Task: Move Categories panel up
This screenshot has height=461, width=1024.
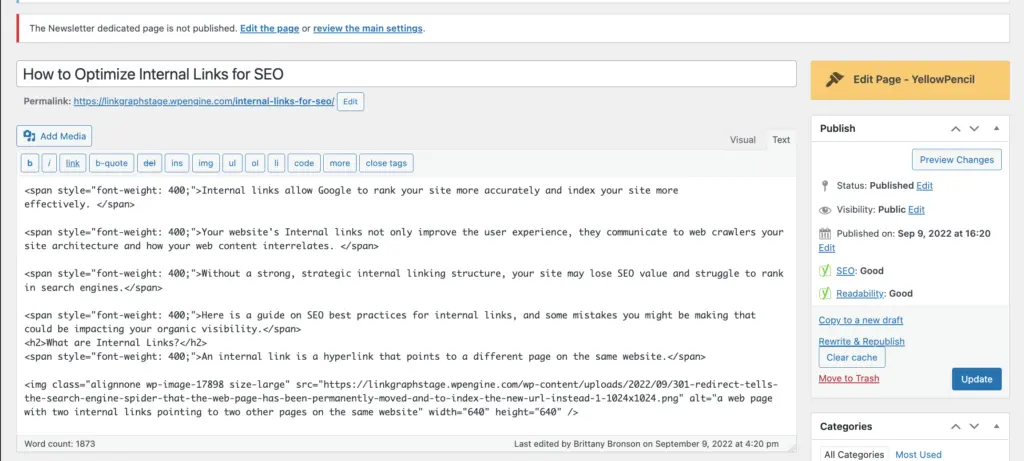Action: tap(955, 426)
